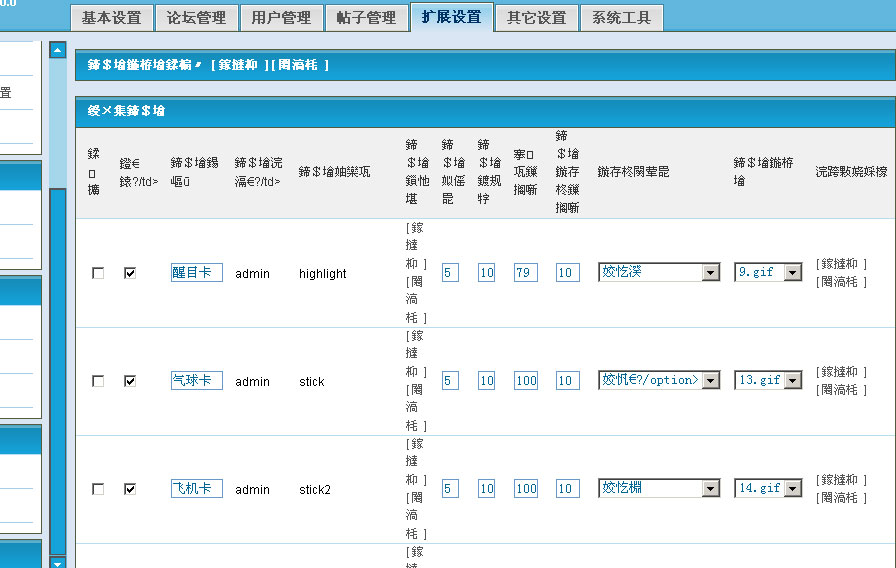Expand the wide dropdown in the stick2 row
Image resolution: width=896 pixels, height=568 pixels.
coord(659,489)
